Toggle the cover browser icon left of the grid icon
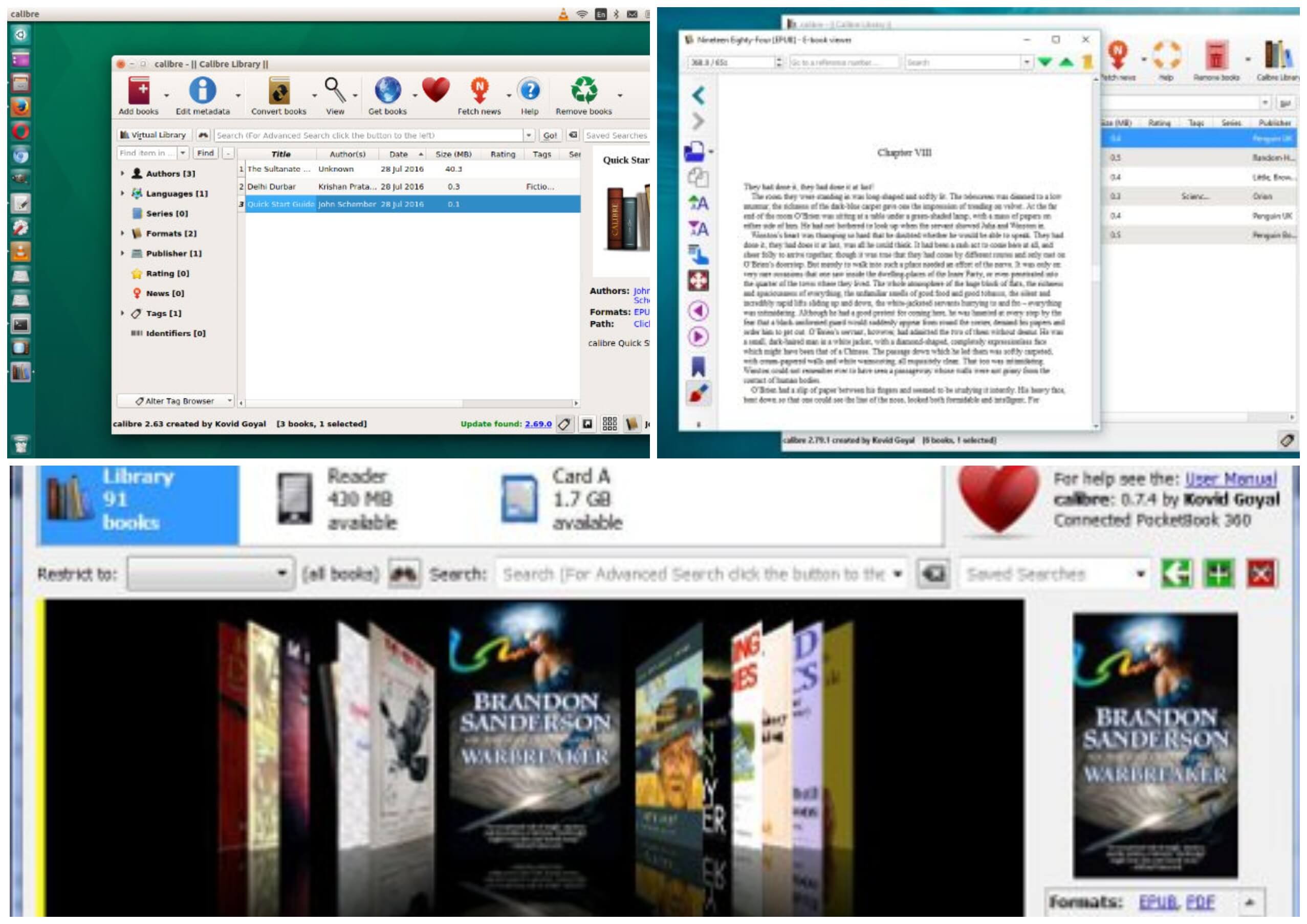Screen dimensions: 1307x924 [x=587, y=424]
